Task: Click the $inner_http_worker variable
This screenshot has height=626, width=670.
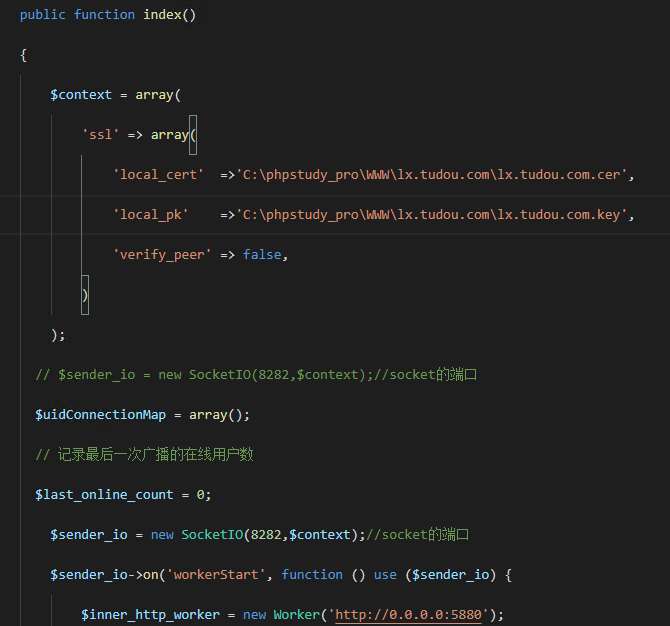Action: [x=150, y=615]
